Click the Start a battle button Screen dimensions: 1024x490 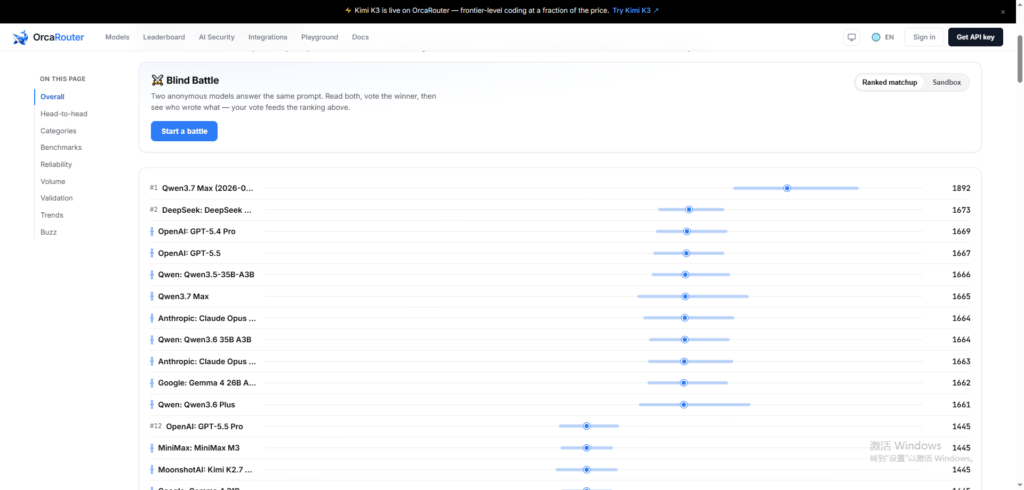pos(184,131)
